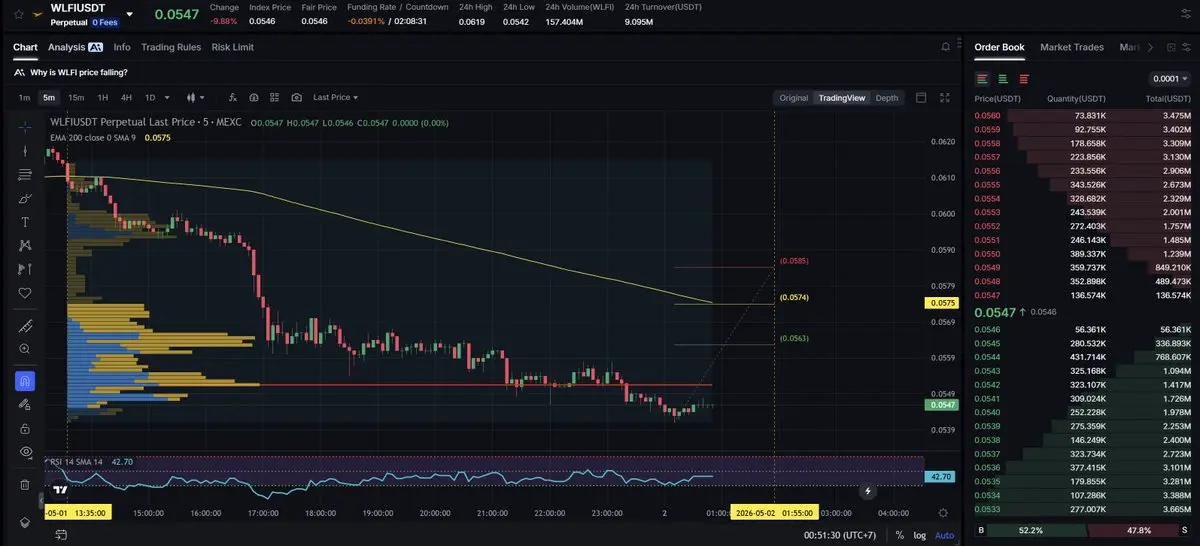Open the Last Price source dropdown
Screen dimensions: 1200x546
click(335, 97)
